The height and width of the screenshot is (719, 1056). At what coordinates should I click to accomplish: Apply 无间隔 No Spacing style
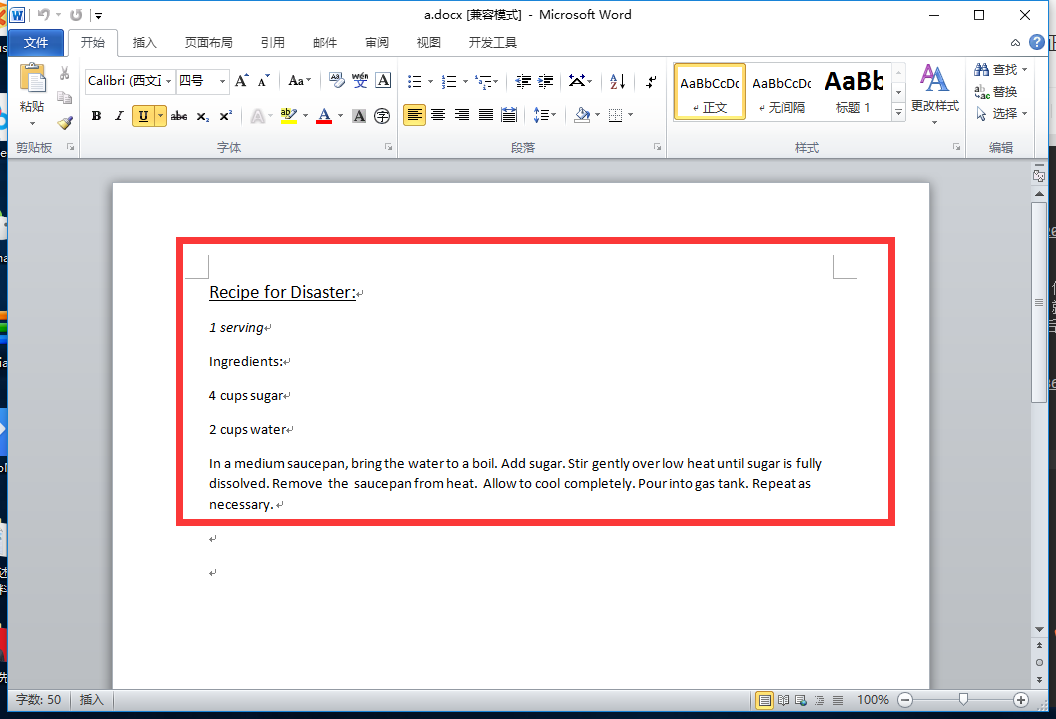[782, 92]
